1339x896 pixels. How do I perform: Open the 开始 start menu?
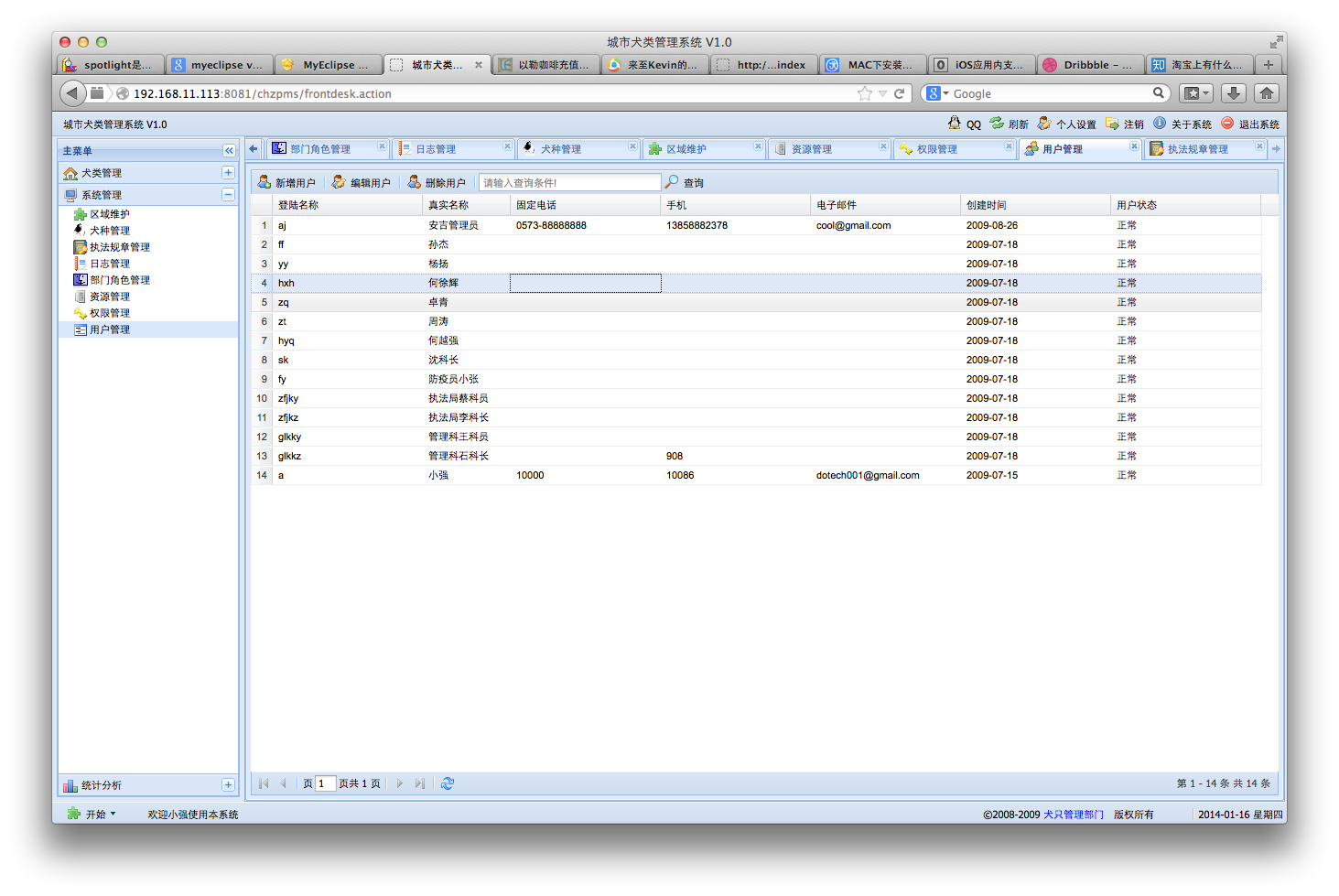(92, 814)
